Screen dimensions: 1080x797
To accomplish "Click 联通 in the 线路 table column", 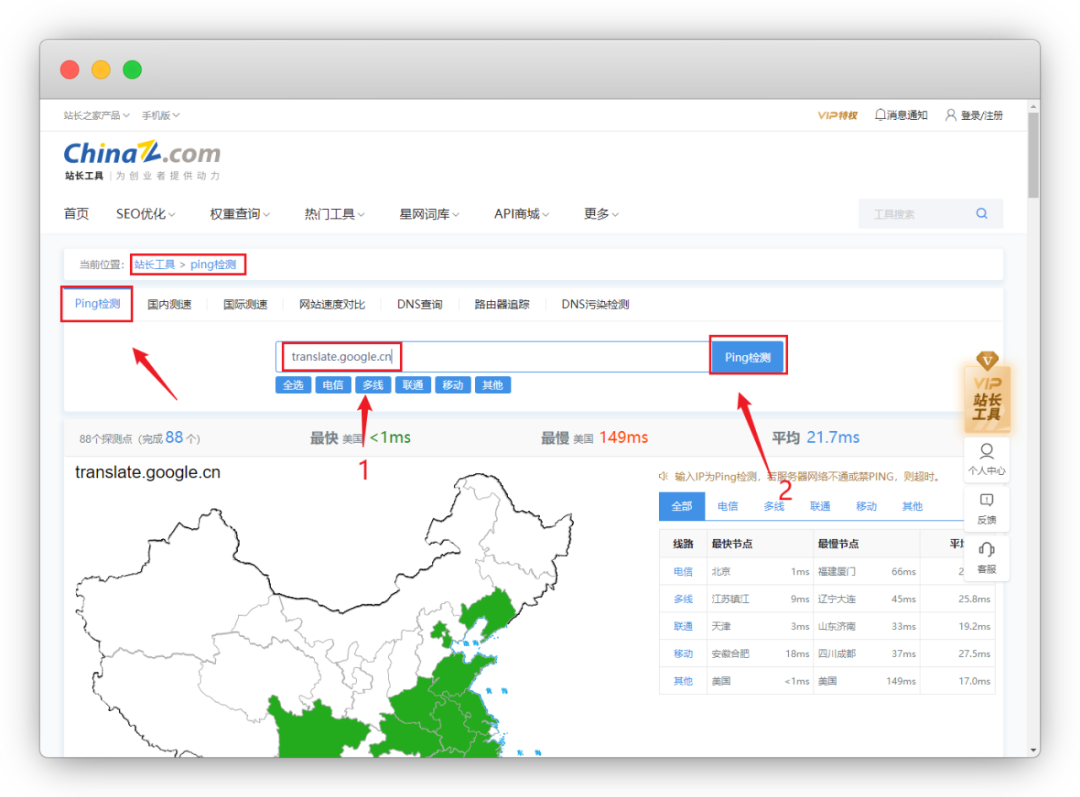I will [x=683, y=626].
